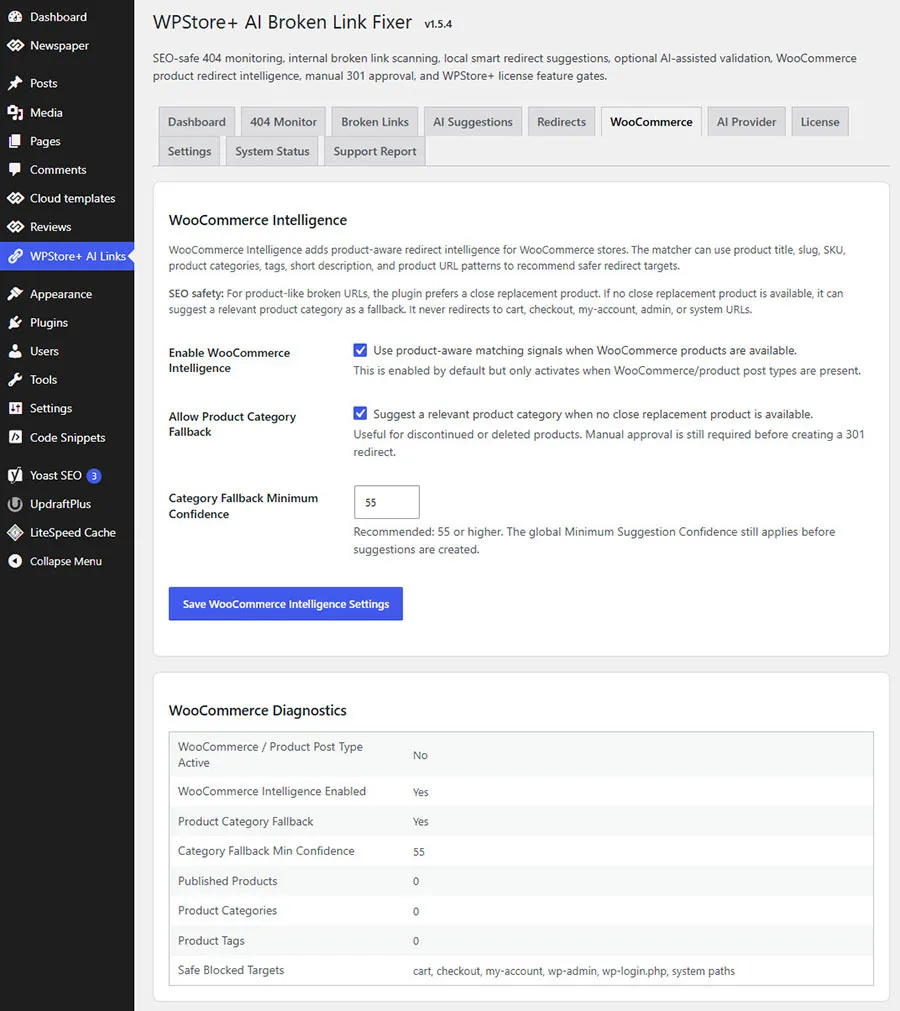Click the Media library icon

pyautogui.click(x=15, y=112)
